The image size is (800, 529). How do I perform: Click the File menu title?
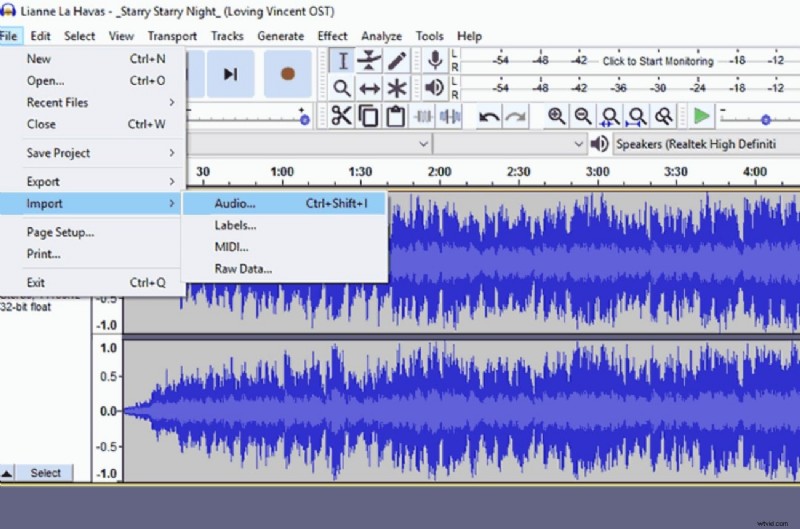tap(9, 36)
